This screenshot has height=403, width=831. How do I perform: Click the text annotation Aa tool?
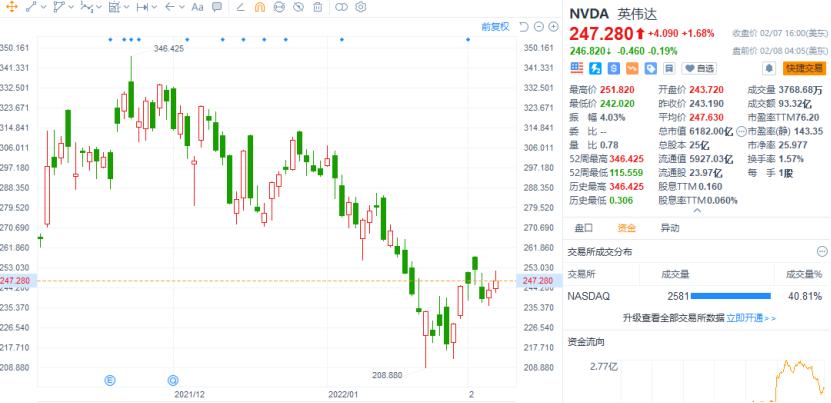click(x=197, y=7)
